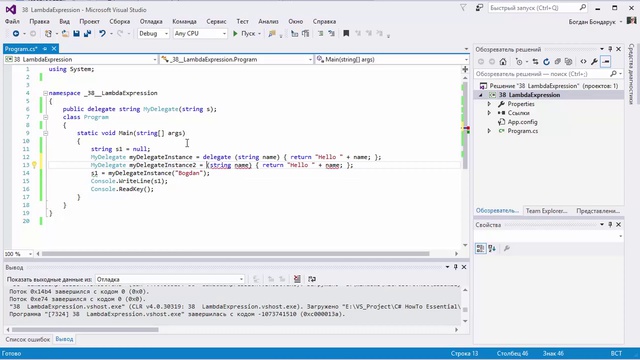The height and width of the screenshot is (360, 640).
Task: Click the Pending Changes Filter clock icon
Action: click(x=519, y=62)
